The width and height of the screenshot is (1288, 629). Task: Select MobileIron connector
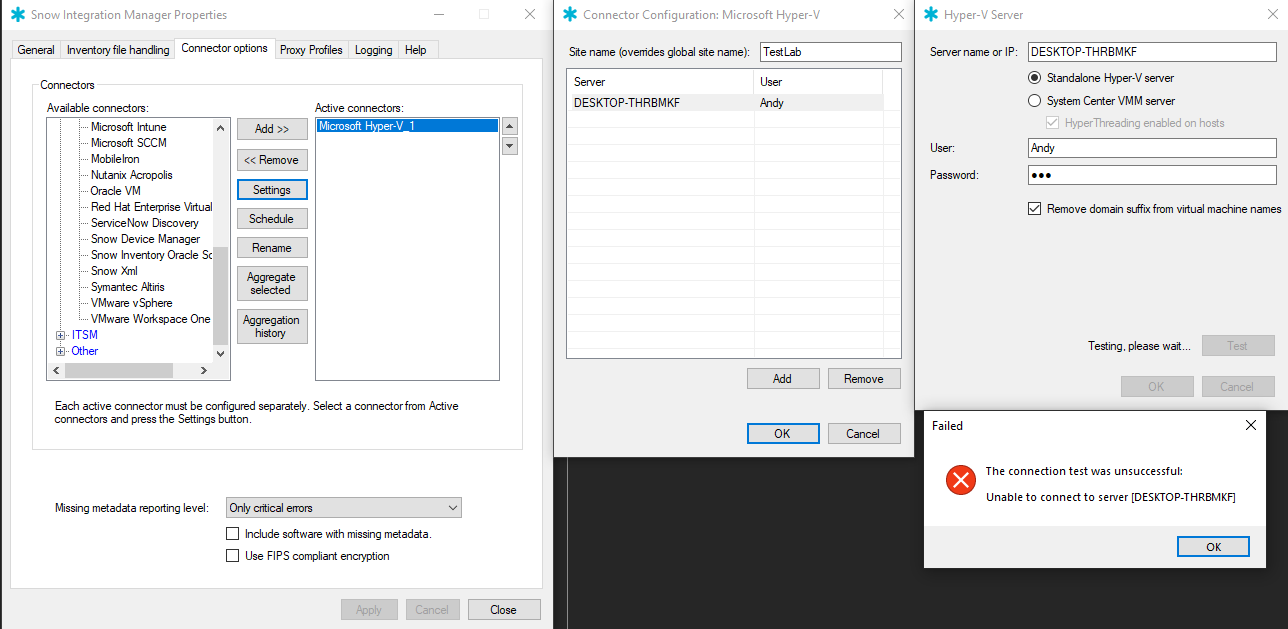coord(115,159)
